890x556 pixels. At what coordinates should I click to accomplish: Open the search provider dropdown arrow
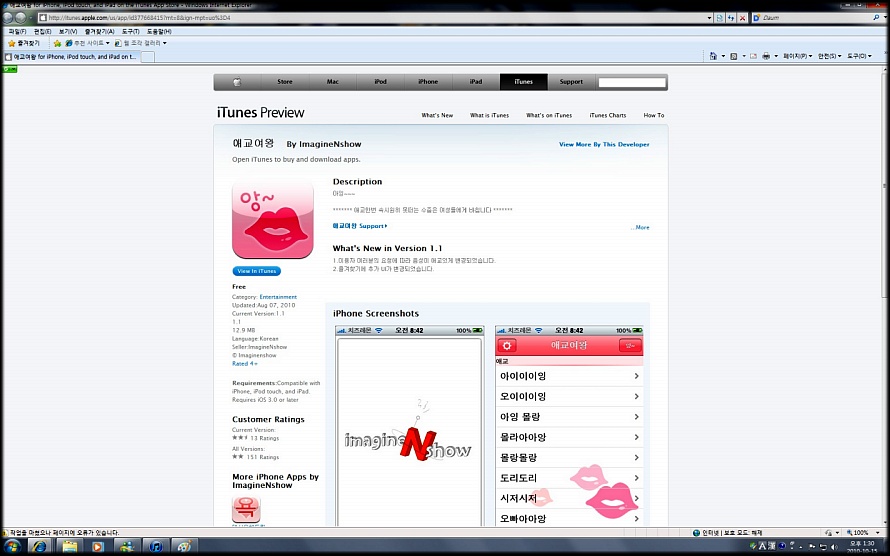pos(884,18)
